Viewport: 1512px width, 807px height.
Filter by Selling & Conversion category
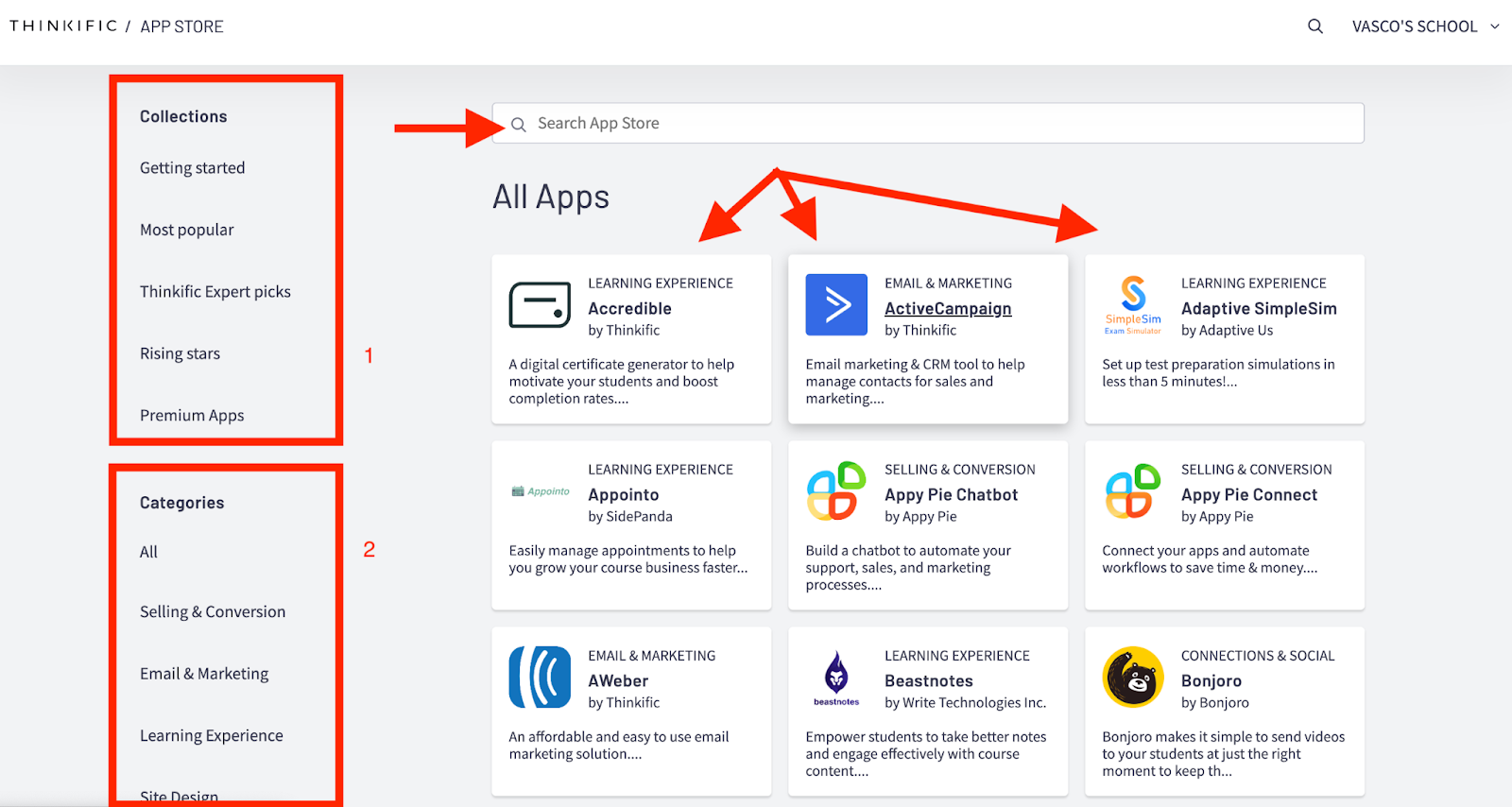(x=213, y=612)
